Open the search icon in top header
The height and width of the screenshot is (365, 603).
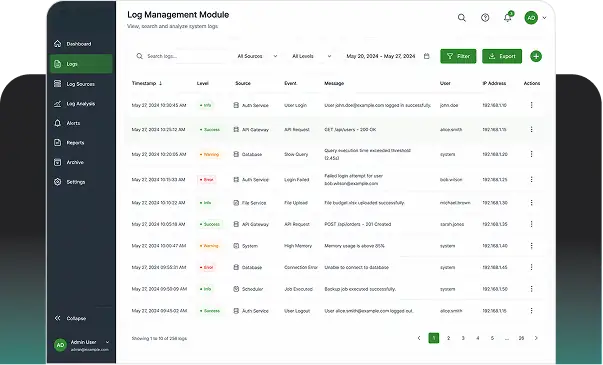click(x=462, y=18)
